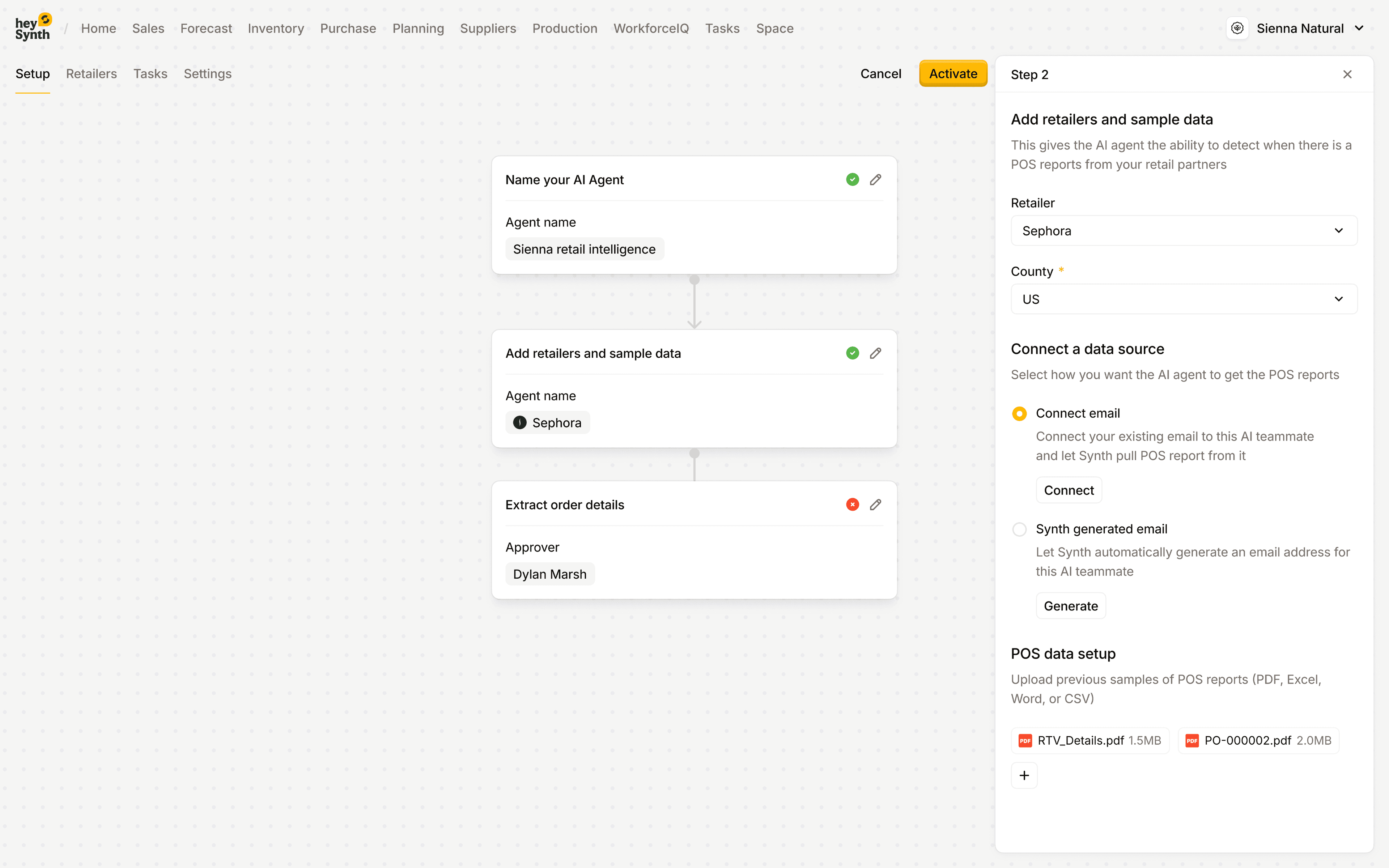Viewport: 1389px width, 868px height.
Task: Click the Connect button for email
Action: coord(1069,490)
